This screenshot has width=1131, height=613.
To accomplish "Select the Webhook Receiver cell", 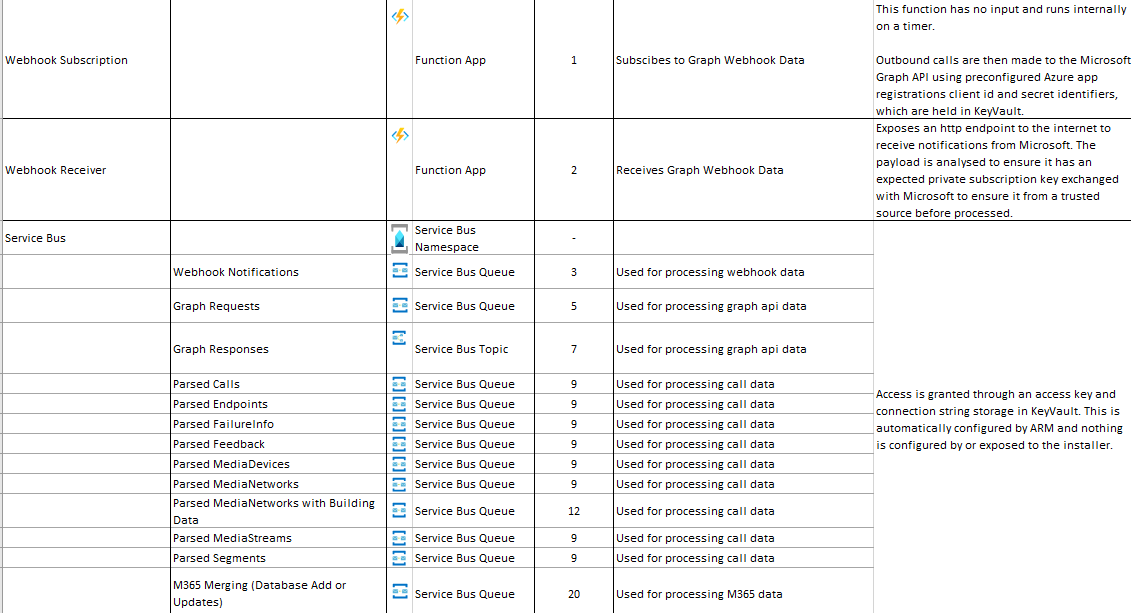I will pos(87,169).
